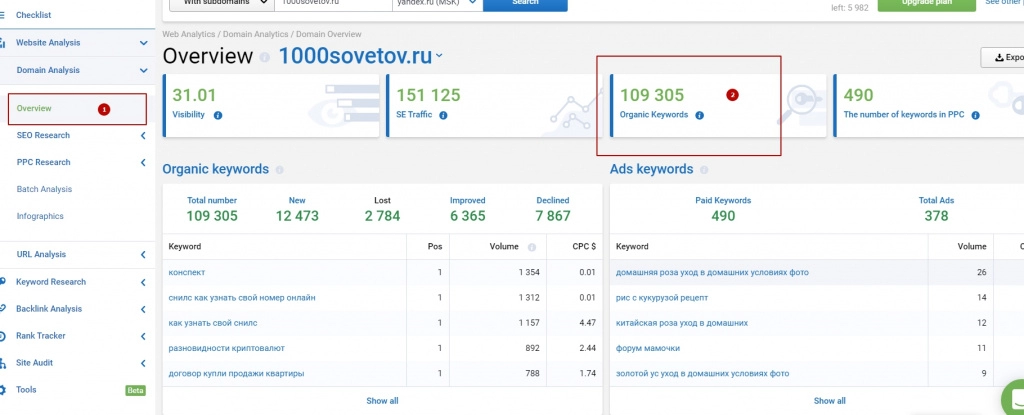The image size is (1024, 415).
Task: Click info icon next to Organic keywords heading
Action: [280, 170]
